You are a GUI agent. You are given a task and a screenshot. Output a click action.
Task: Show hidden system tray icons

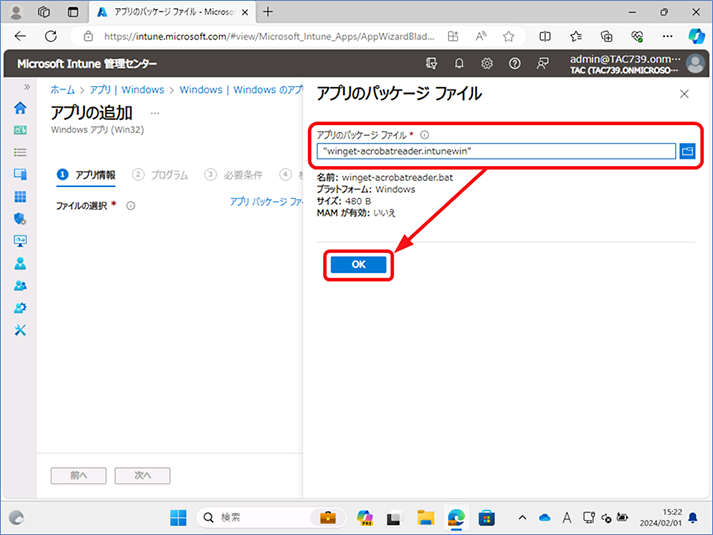[x=522, y=517]
